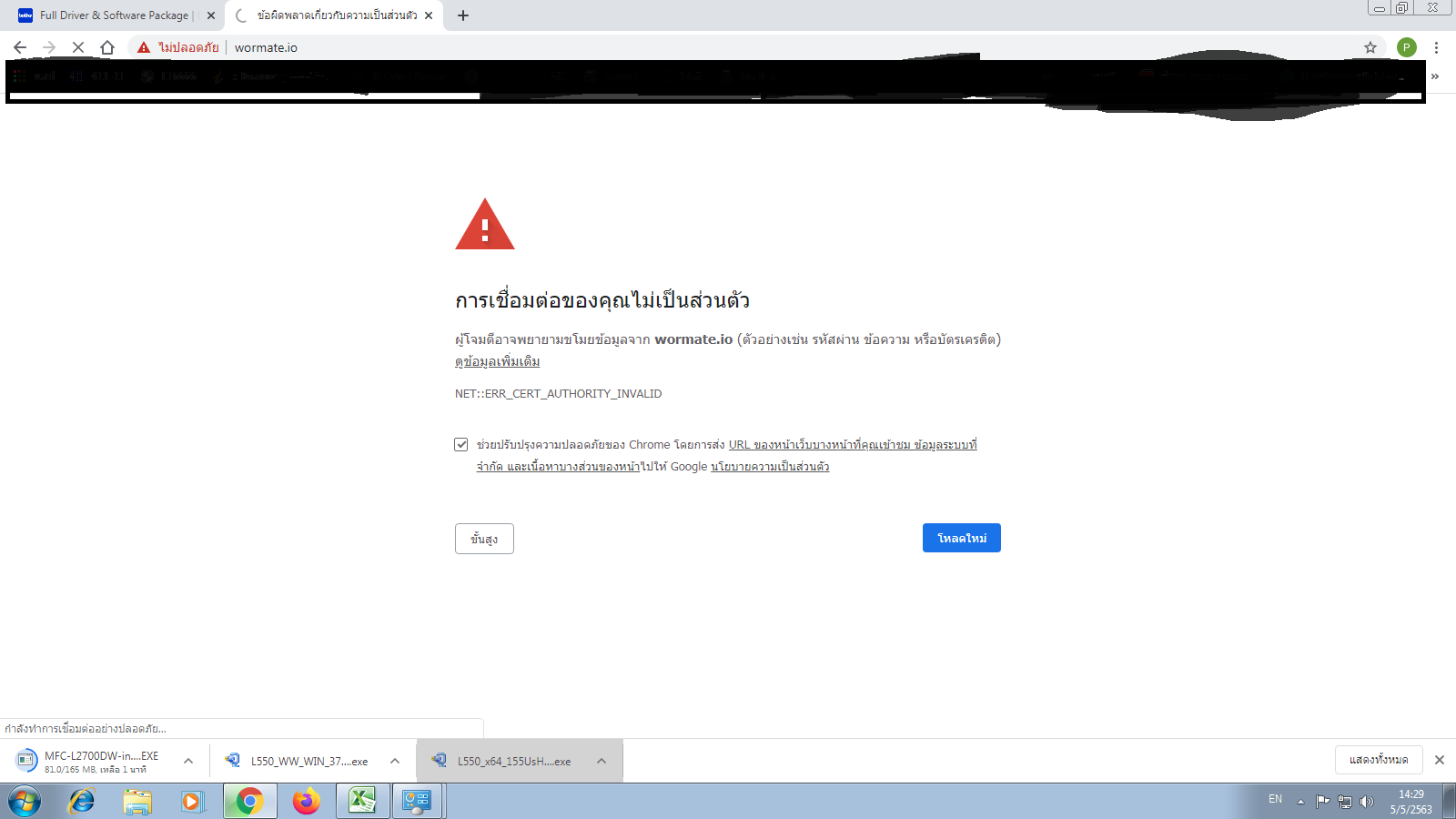Open the volume speaker icon
The height and width of the screenshot is (819, 1456).
[x=1366, y=802]
